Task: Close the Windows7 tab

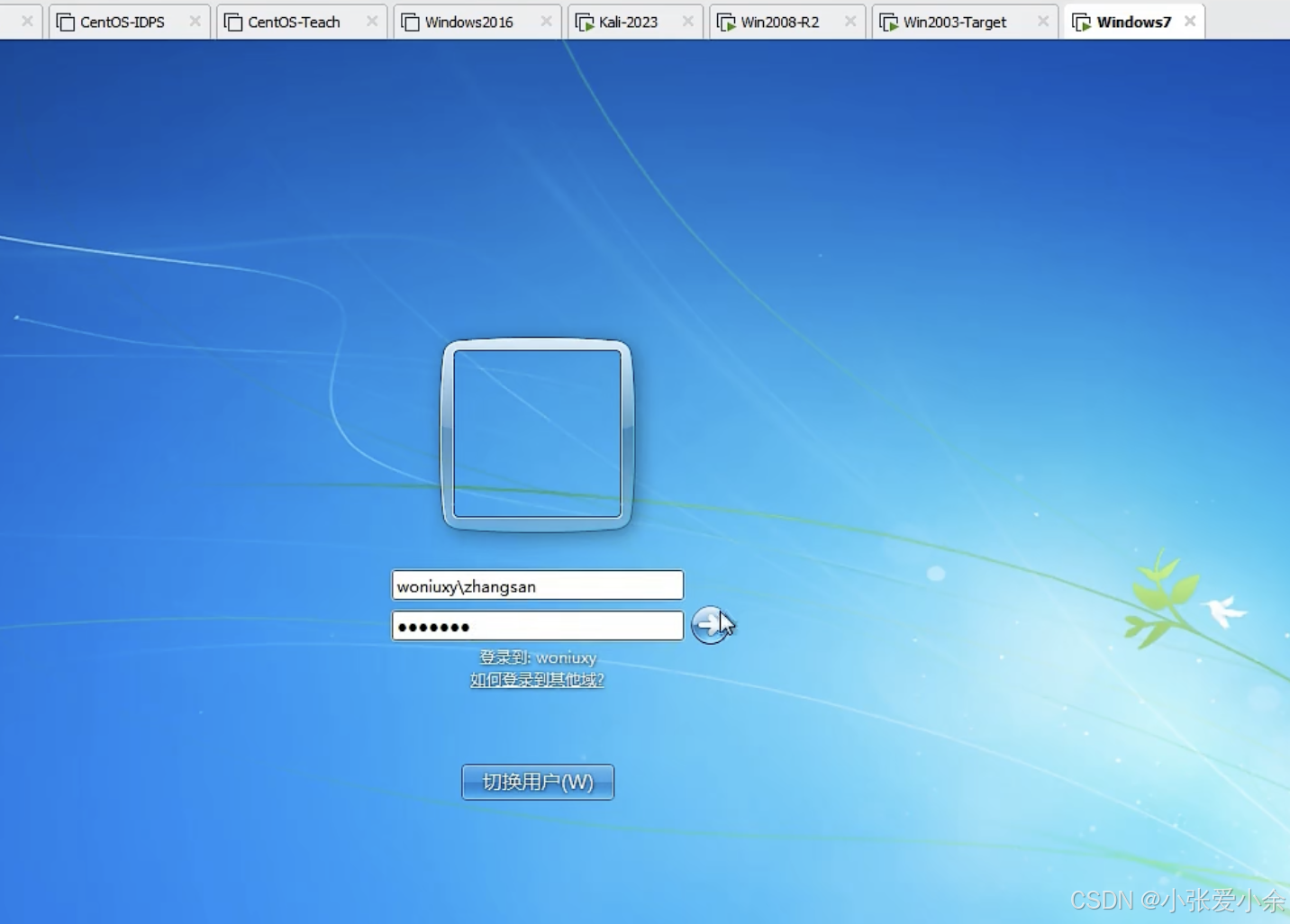Action: point(1190,21)
